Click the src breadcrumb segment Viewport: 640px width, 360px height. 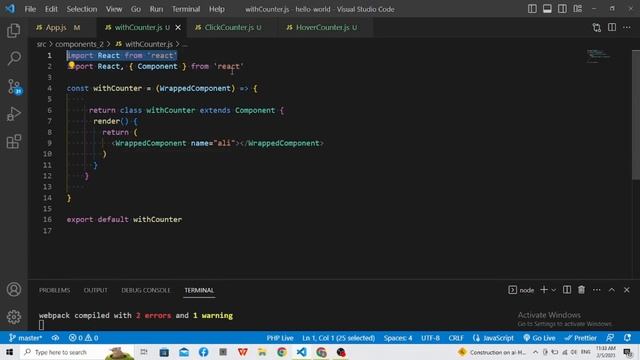click(x=41, y=44)
